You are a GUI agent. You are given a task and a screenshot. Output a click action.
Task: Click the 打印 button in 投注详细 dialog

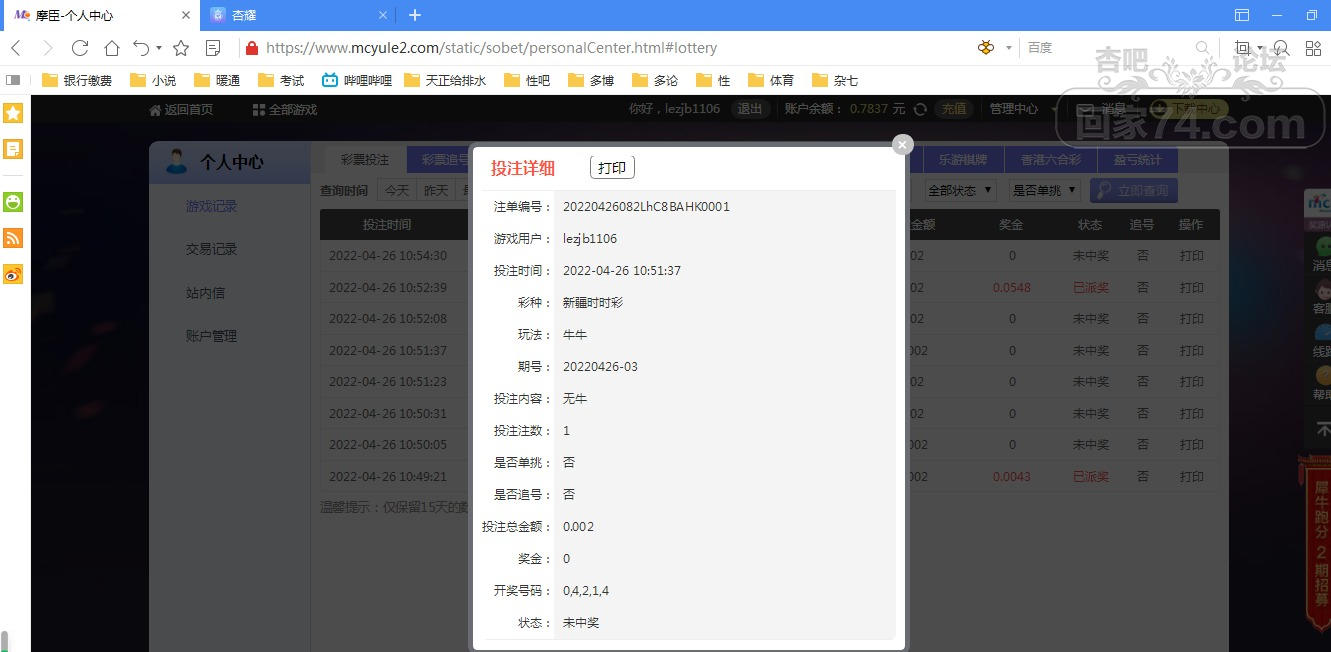612,168
